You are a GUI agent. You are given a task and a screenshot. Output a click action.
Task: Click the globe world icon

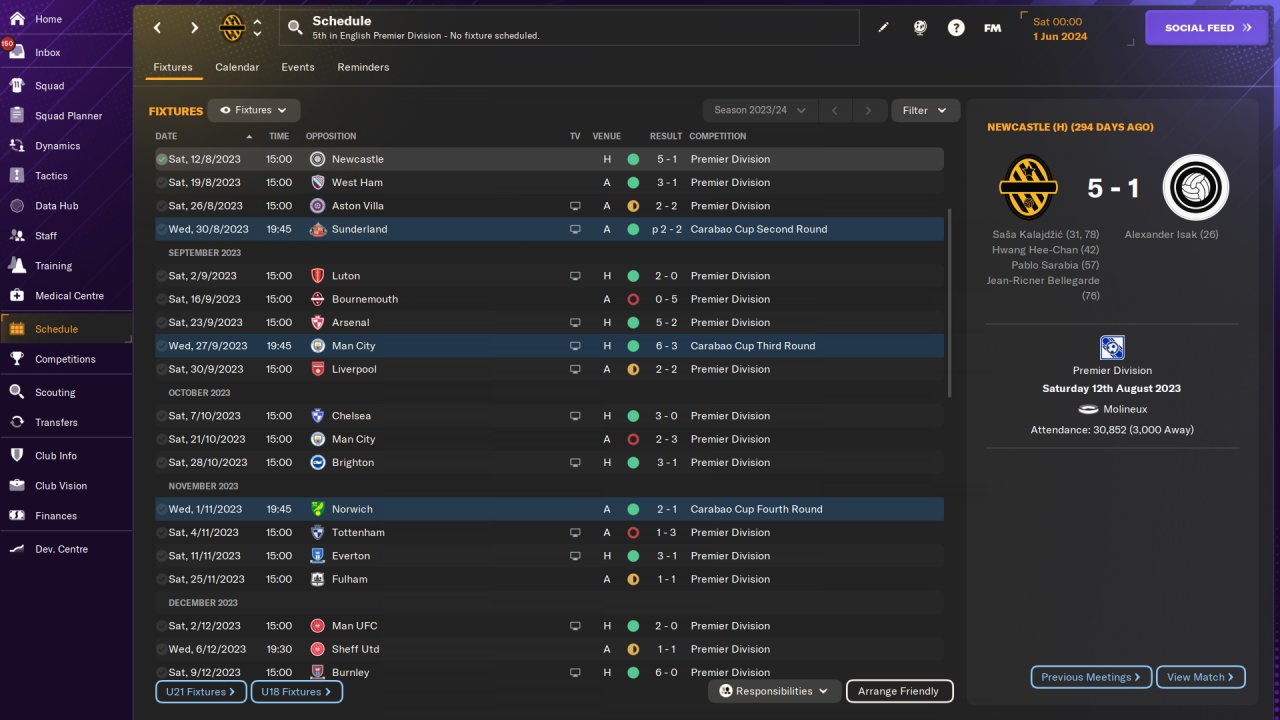920,28
